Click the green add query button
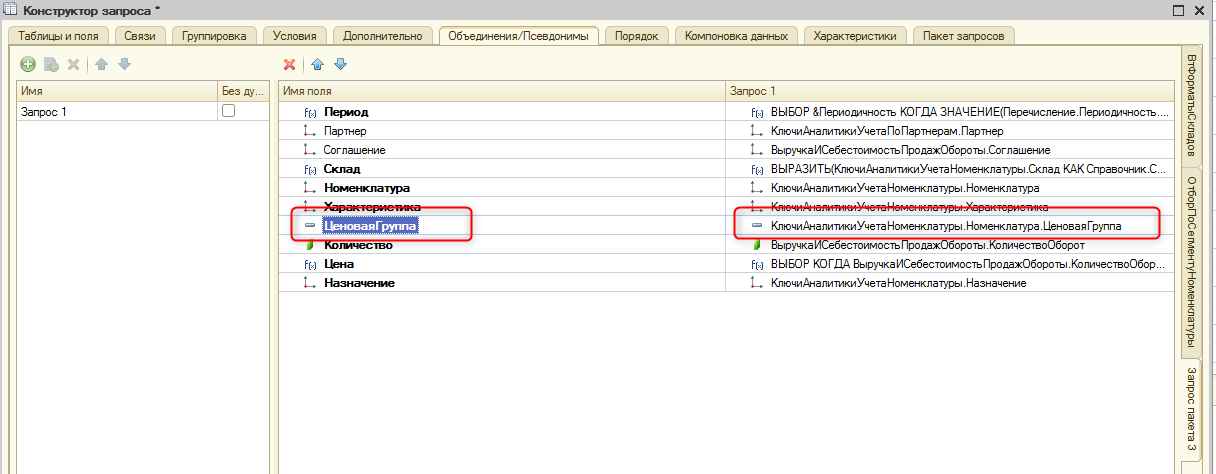 [28, 64]
